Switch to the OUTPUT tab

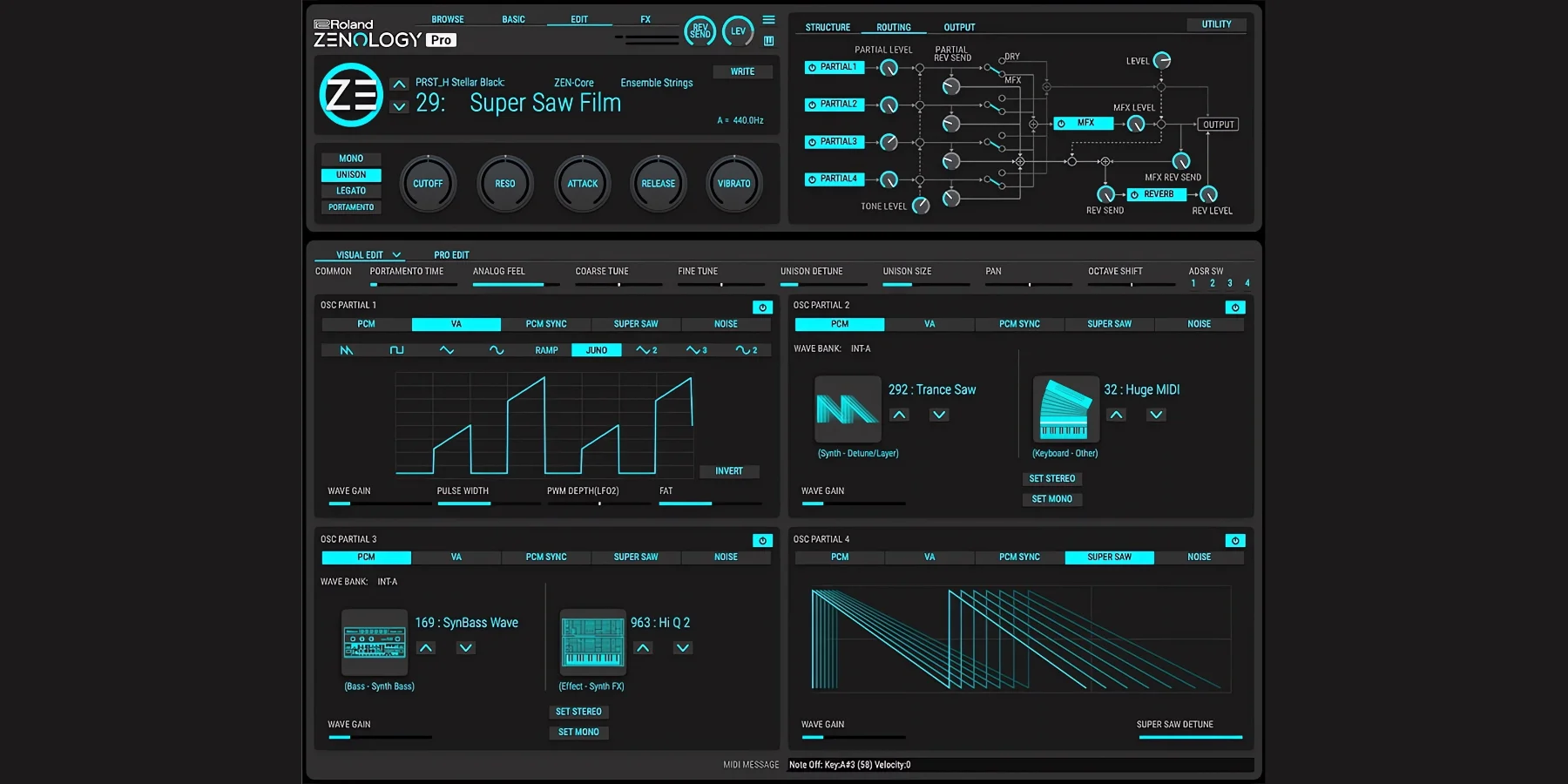pyautogui.click(x=959, y=28)
